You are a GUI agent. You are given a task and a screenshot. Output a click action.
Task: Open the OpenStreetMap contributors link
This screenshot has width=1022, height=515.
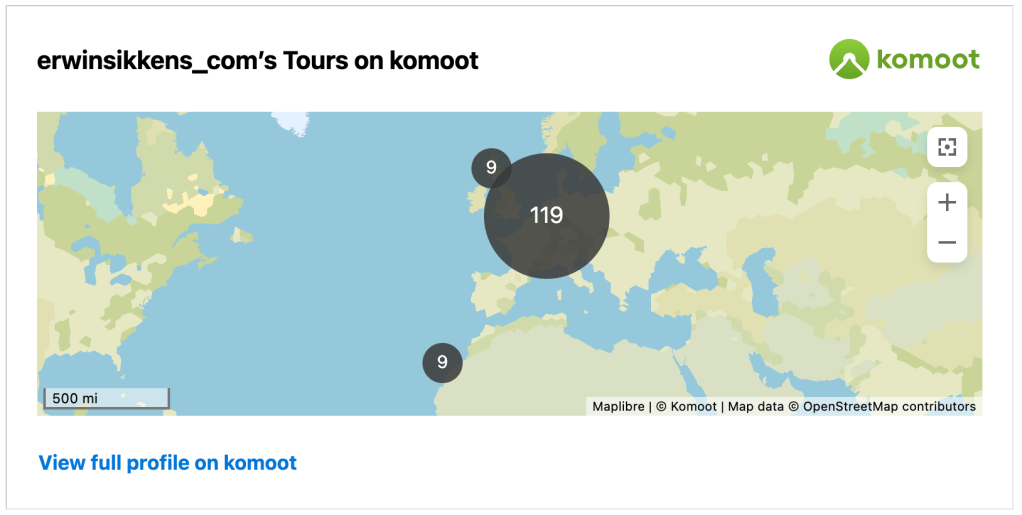(889, 406)
